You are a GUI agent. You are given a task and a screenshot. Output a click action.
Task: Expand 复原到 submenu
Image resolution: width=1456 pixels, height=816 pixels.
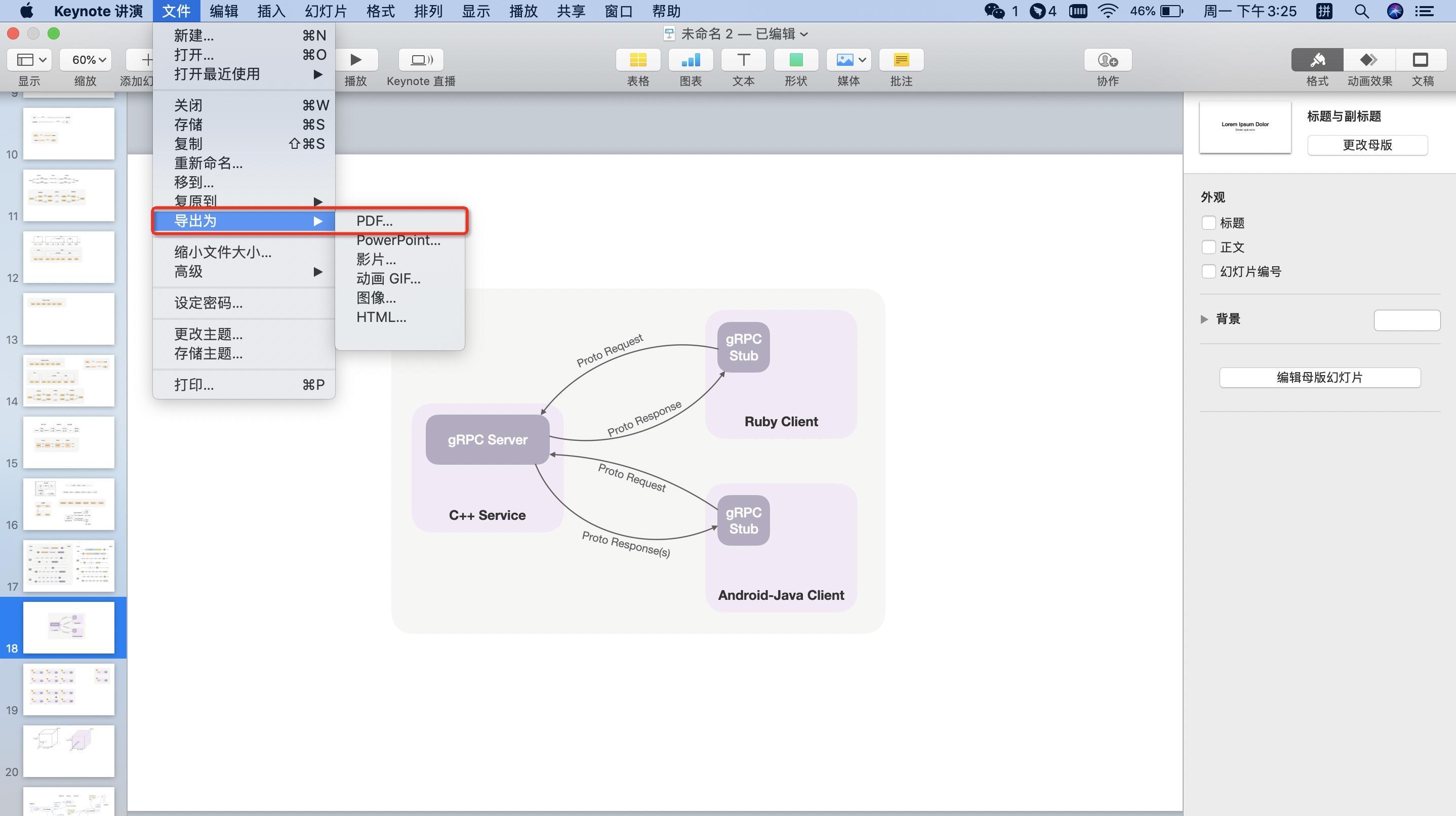point(244,201)
